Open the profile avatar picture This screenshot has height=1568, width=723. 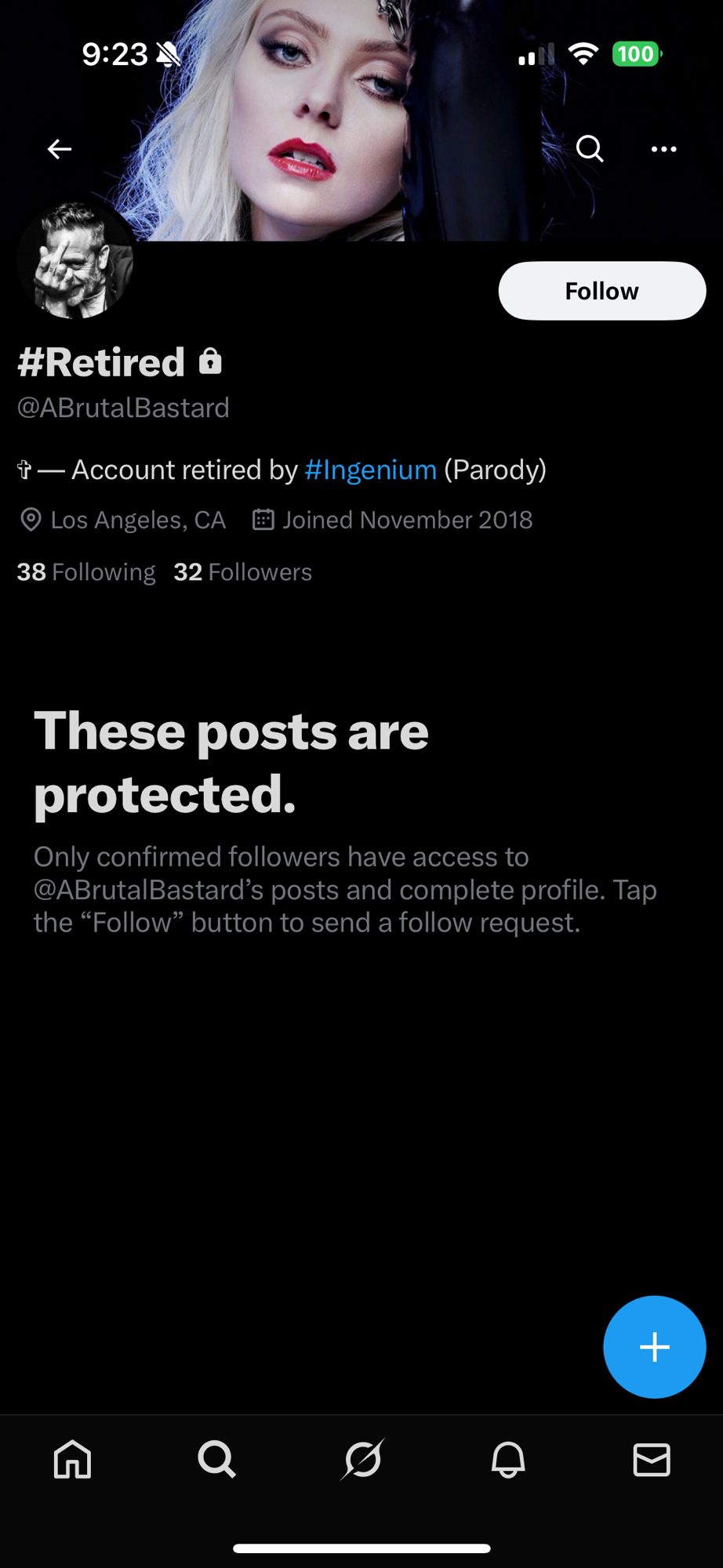[75, 261]
